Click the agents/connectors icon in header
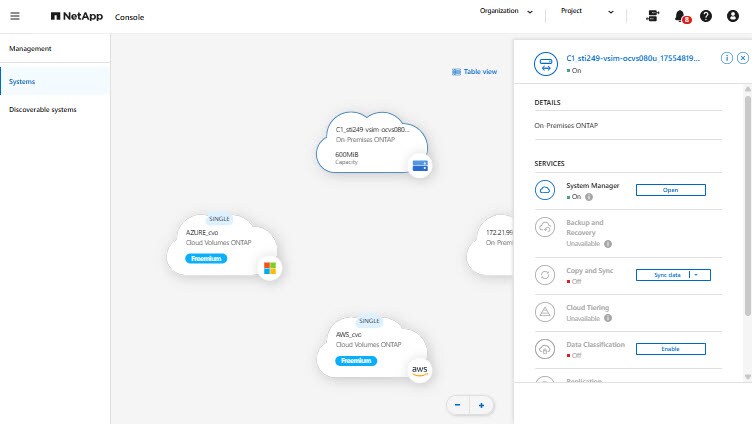The image size is (752, 424). pyautogui.click(x=653, y=16)
